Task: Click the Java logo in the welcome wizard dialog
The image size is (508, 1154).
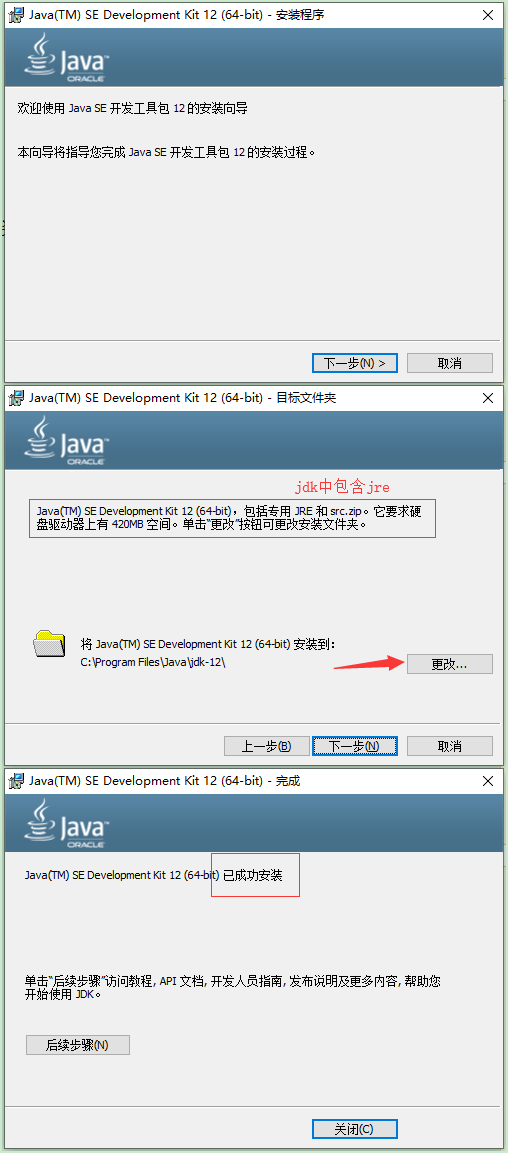Action: pyautogui.click(x=66, y=57)
